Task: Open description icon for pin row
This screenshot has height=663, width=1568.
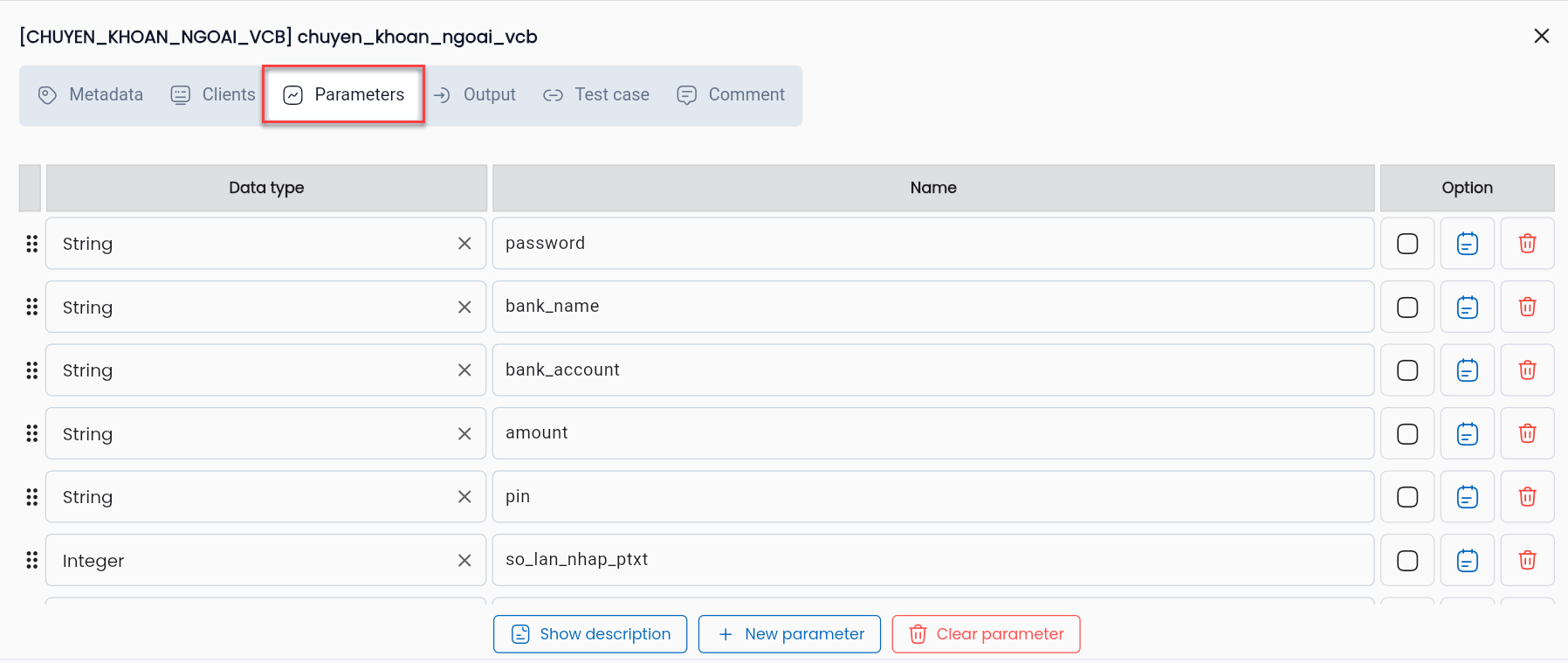Action: pos(1467,497)
